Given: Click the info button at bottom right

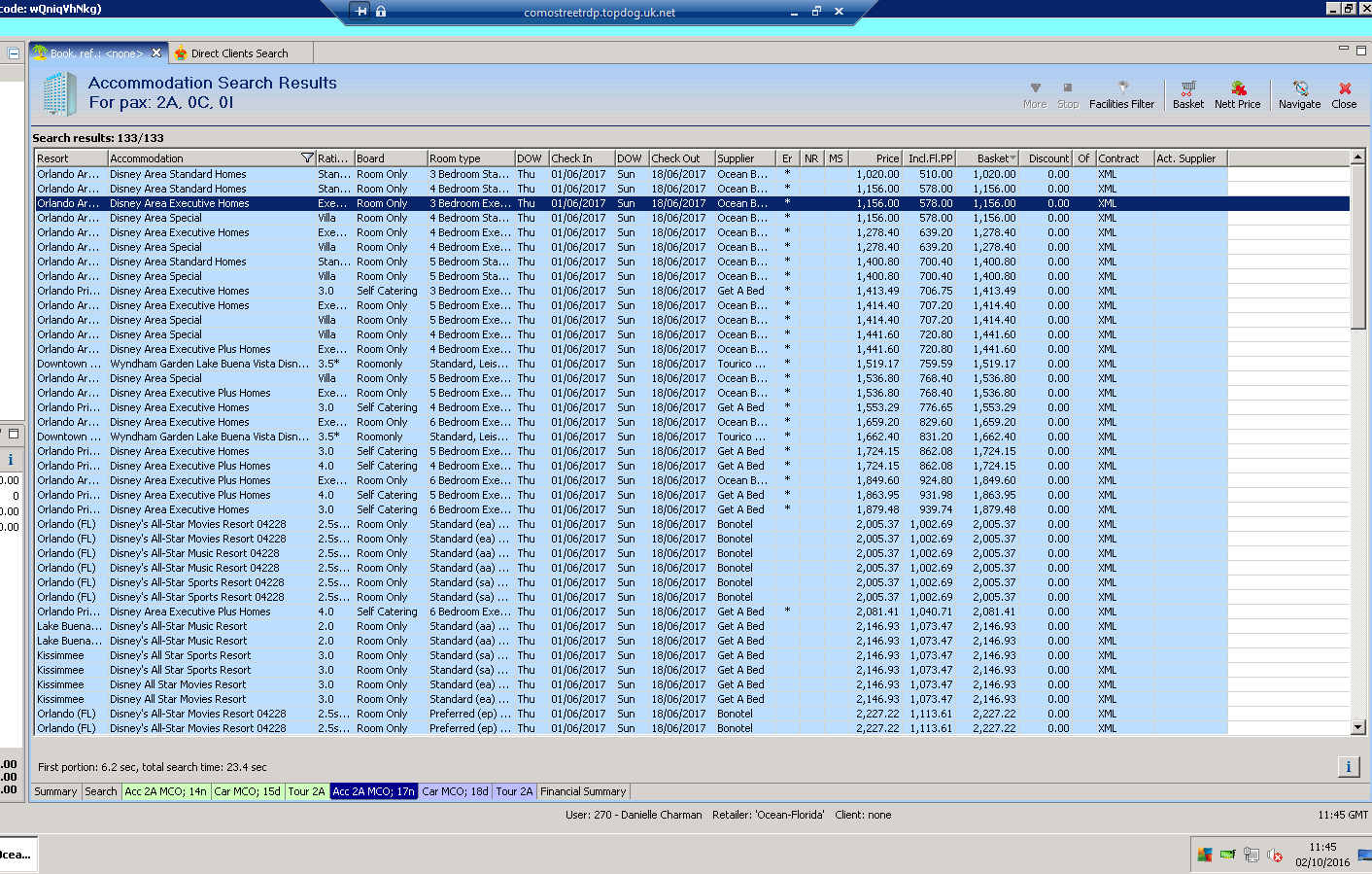Looking at the screenshot, I should click(1348, 767).
